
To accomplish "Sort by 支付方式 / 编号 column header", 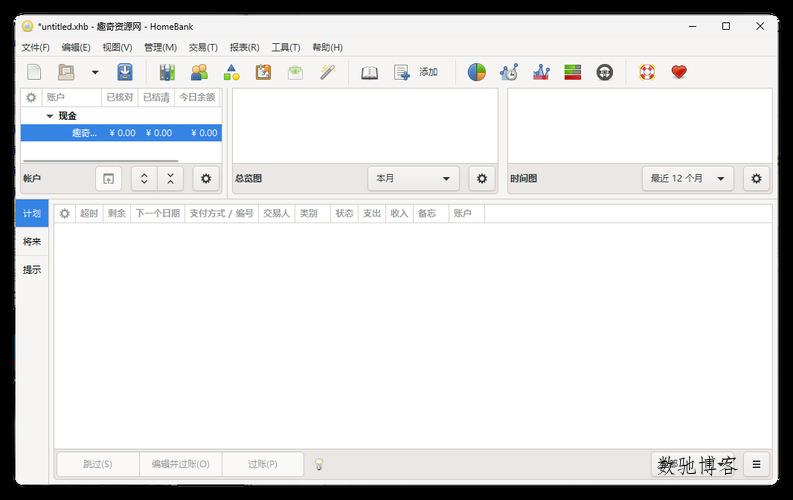I will click(222, 213).
